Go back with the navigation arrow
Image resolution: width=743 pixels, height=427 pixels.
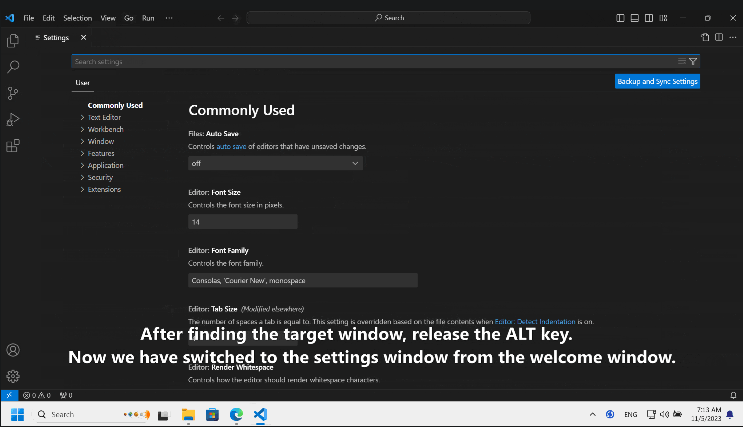(221, 18)
